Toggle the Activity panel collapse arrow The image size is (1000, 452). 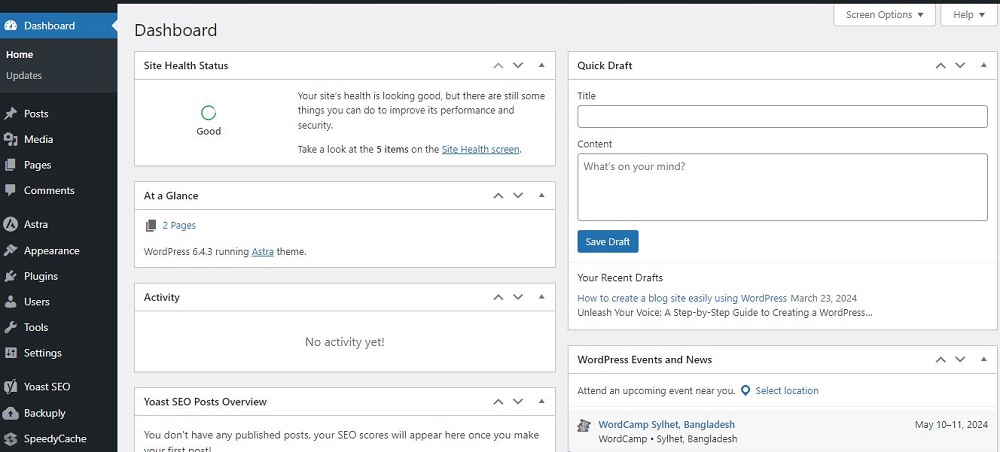click(x=541, y=297)
